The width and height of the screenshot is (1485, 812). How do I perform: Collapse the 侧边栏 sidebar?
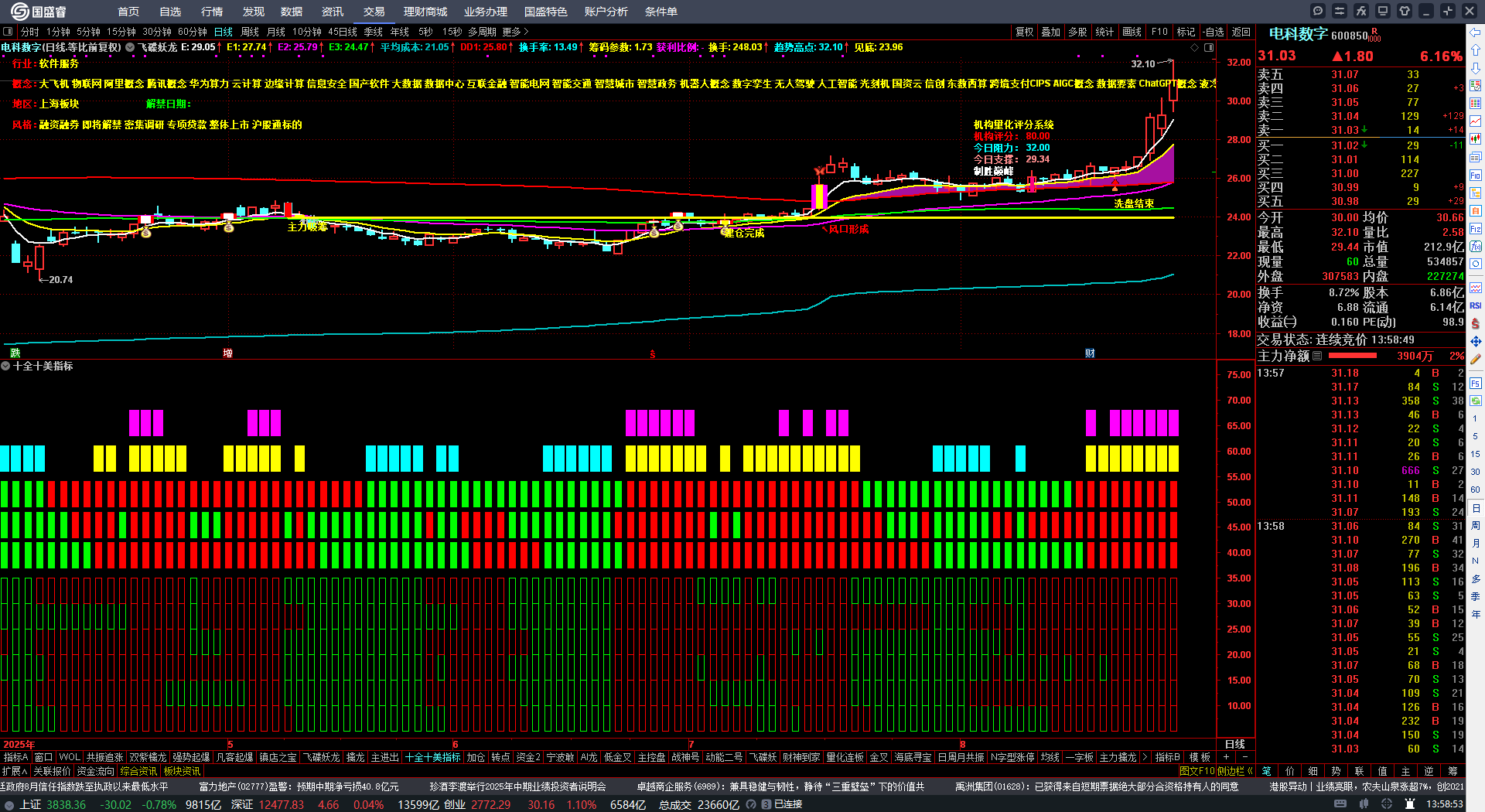(1235, 771)
